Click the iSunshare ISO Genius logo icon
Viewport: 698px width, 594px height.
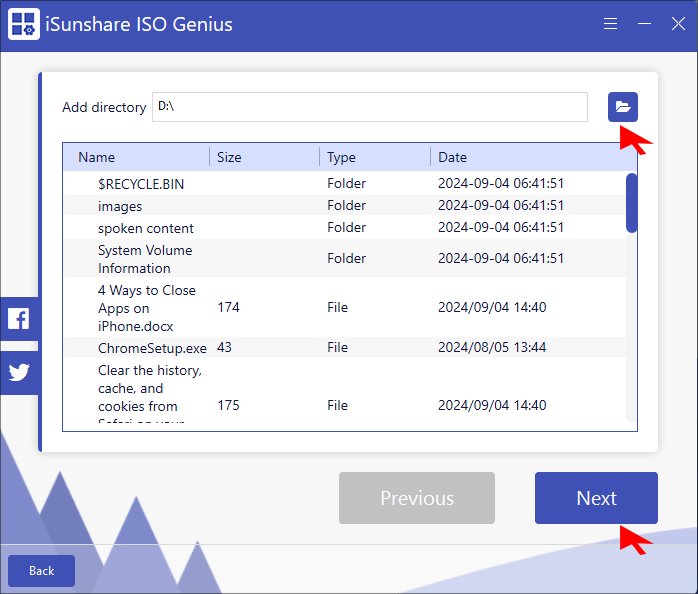pyautogui.click(x=24, y=25)
